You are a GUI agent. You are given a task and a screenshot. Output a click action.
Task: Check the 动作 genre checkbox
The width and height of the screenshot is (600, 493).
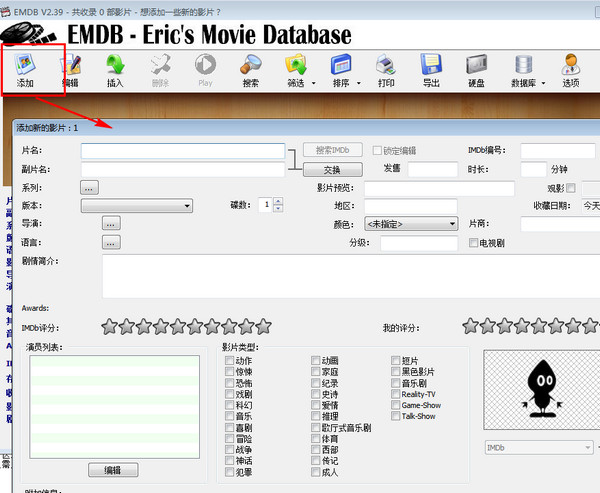[229, 360]
